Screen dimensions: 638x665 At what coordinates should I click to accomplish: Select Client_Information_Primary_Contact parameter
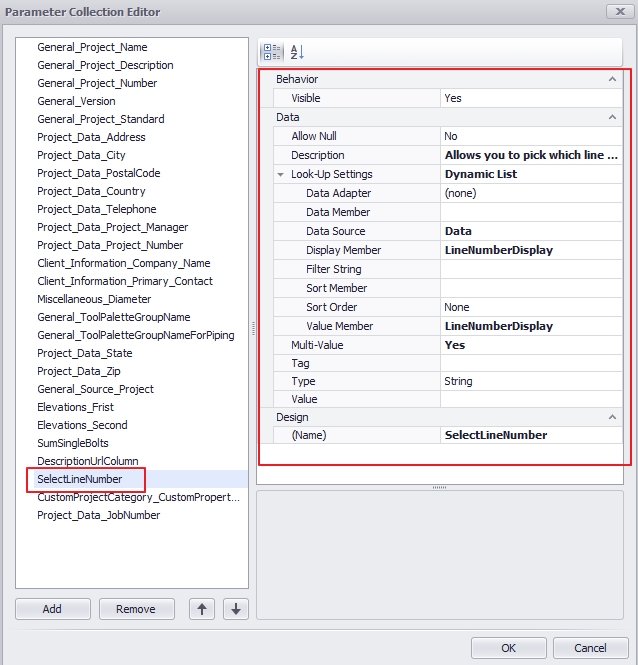point(125,282)
